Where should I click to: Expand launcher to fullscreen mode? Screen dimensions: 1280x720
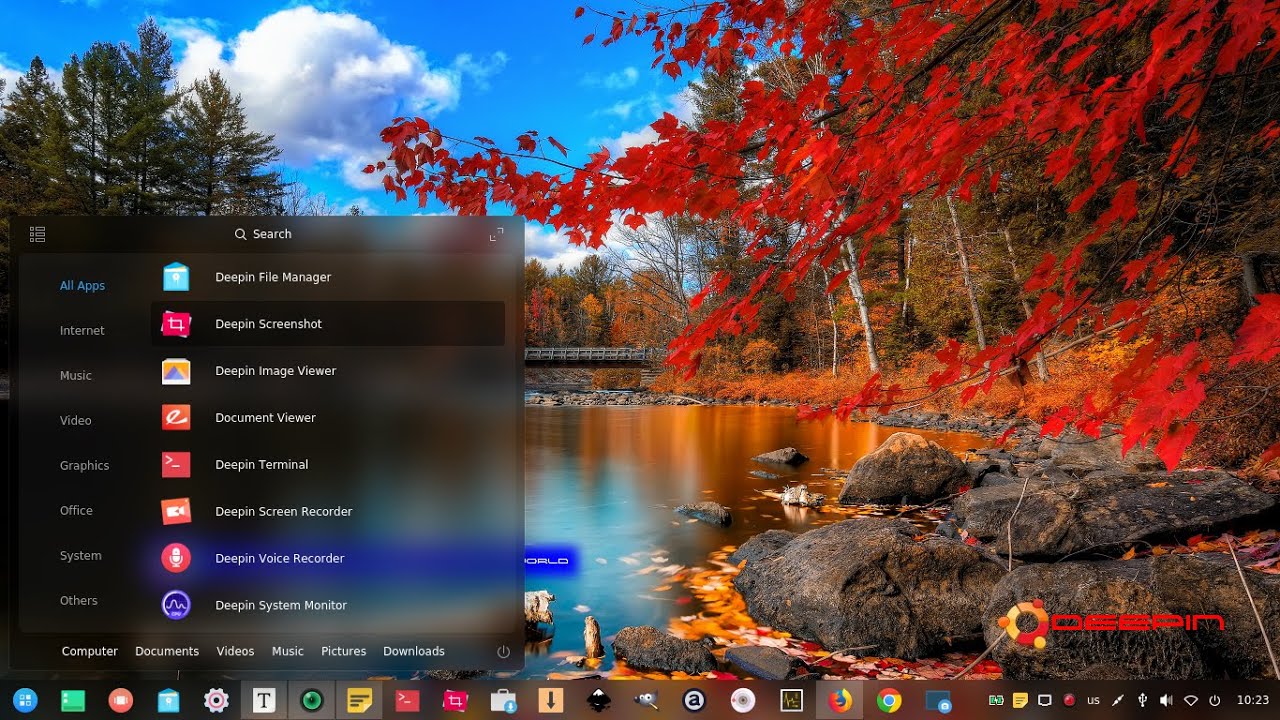[496, 234]
